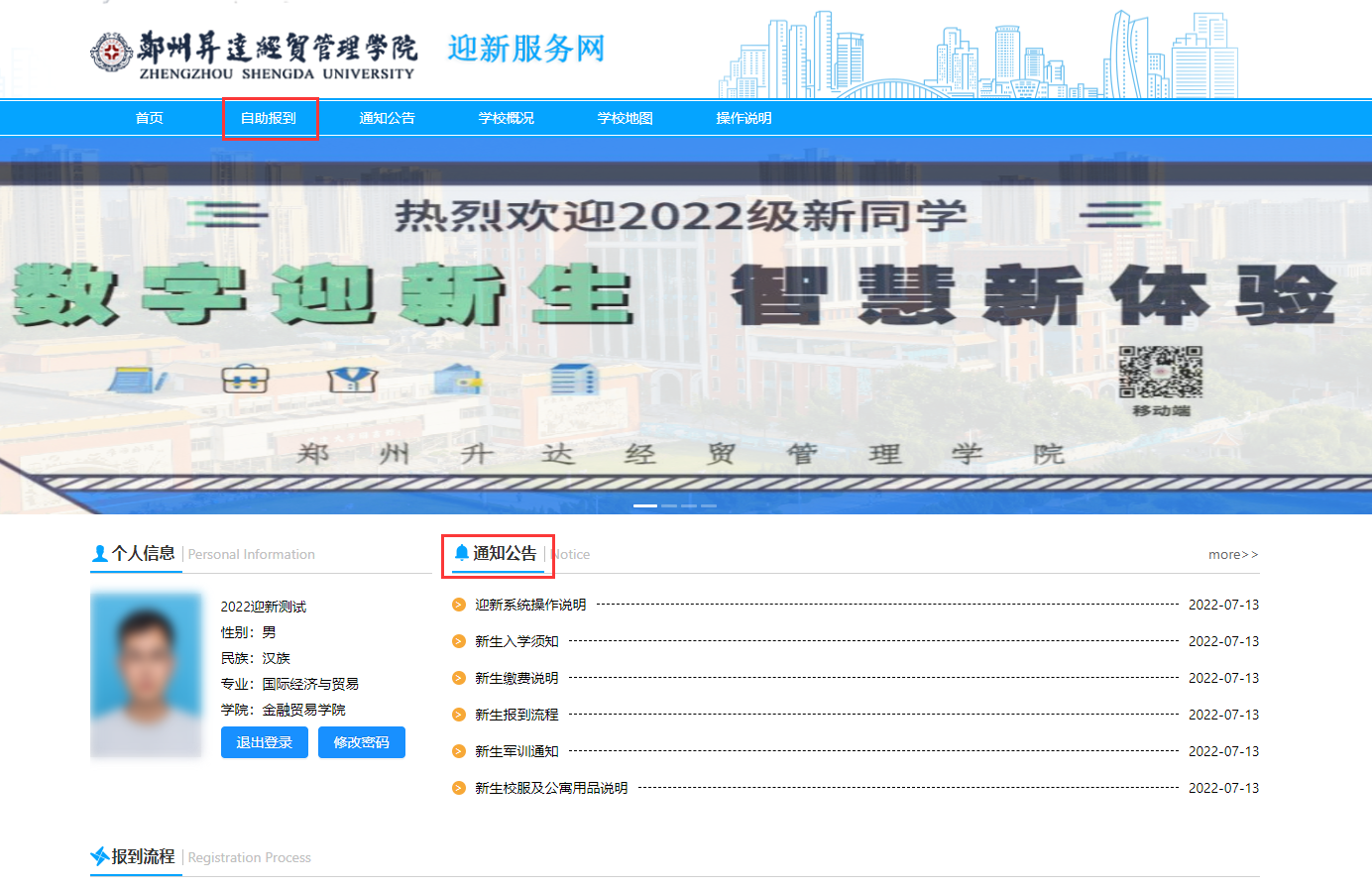Image resolution: width=1372 pixels, height=887 pixels.
Task: Go to 自助报到 in the navigation bar
Action: (269, 118)
